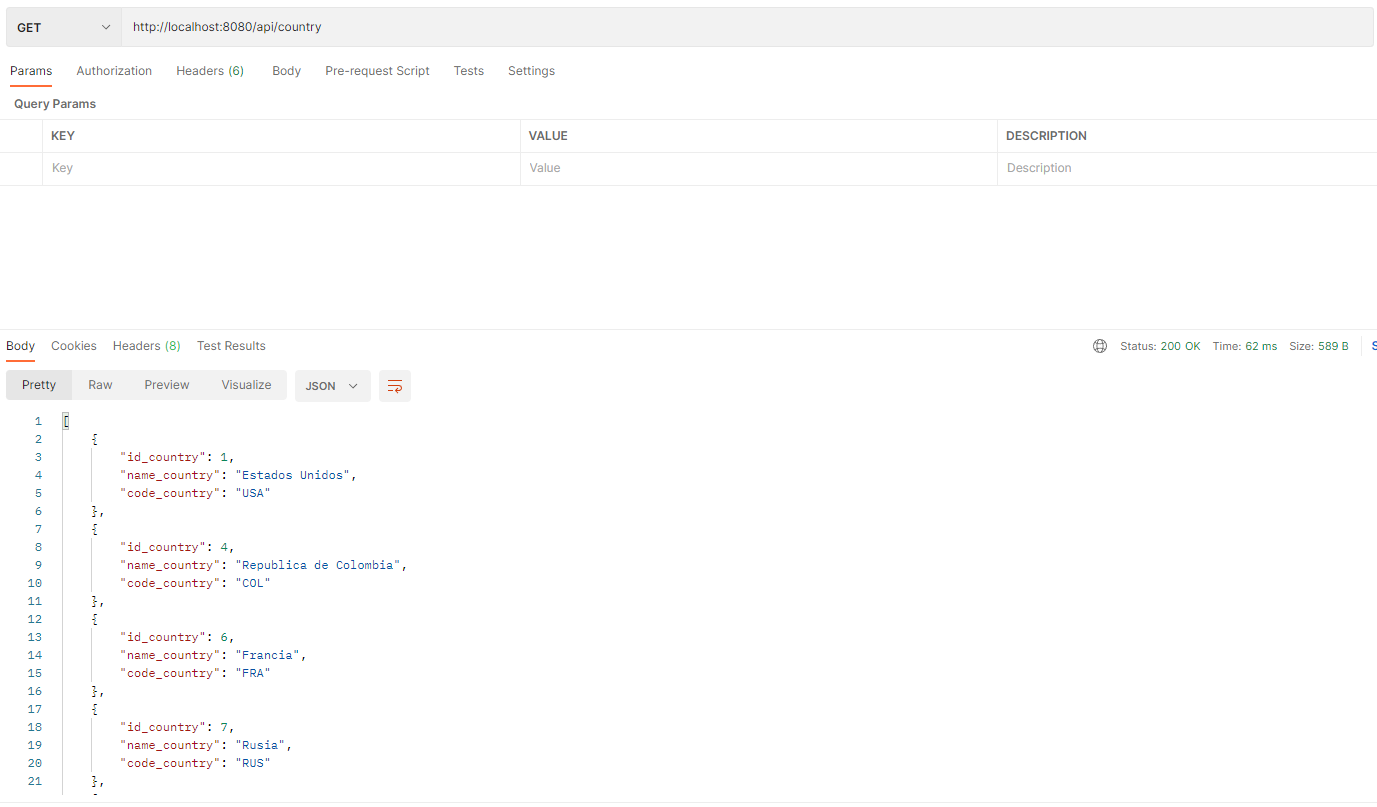Switch to the Tests tab
The width and height of the screenshot is (1377, 807).
pos(468,70)
